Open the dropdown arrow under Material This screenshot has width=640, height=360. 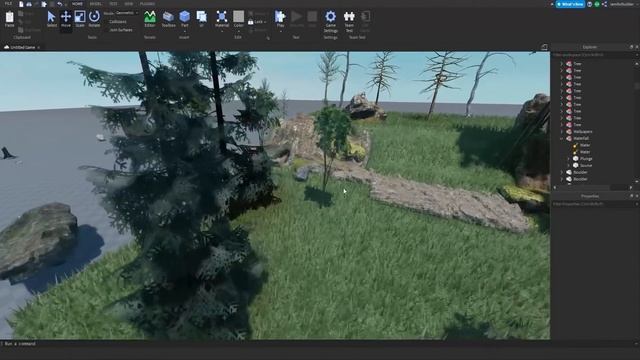click(222, 31)
